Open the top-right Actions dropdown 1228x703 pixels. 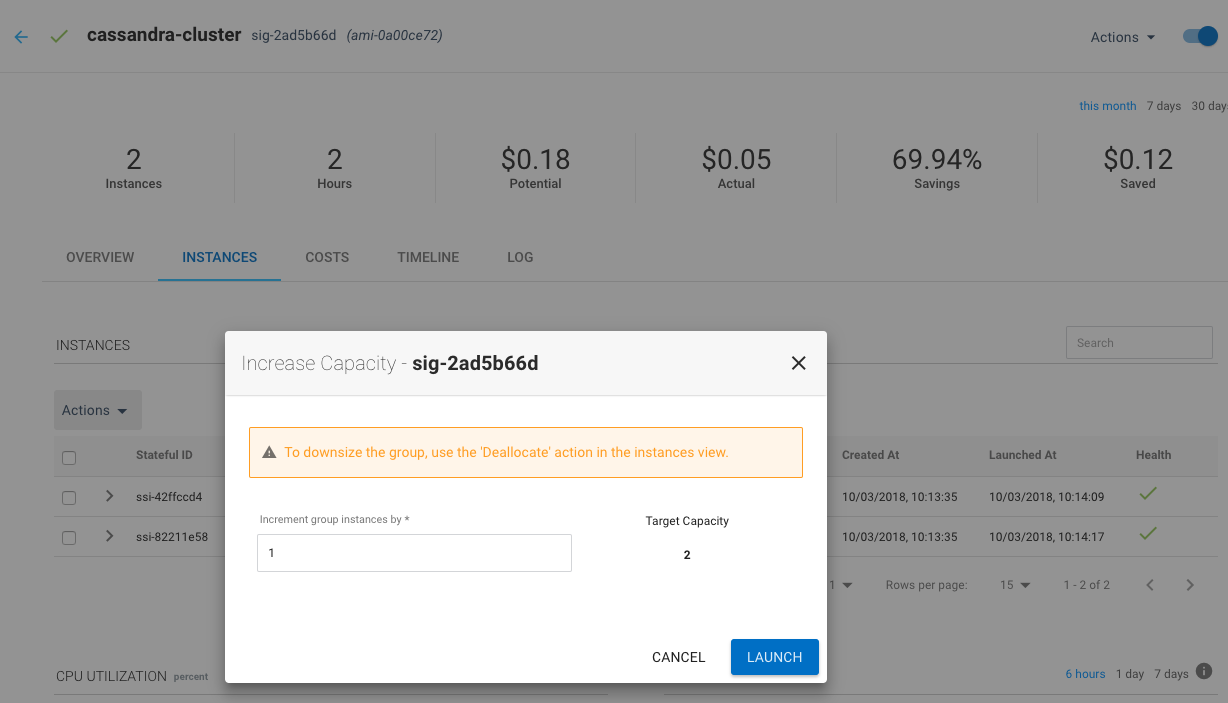point(1122,37)
